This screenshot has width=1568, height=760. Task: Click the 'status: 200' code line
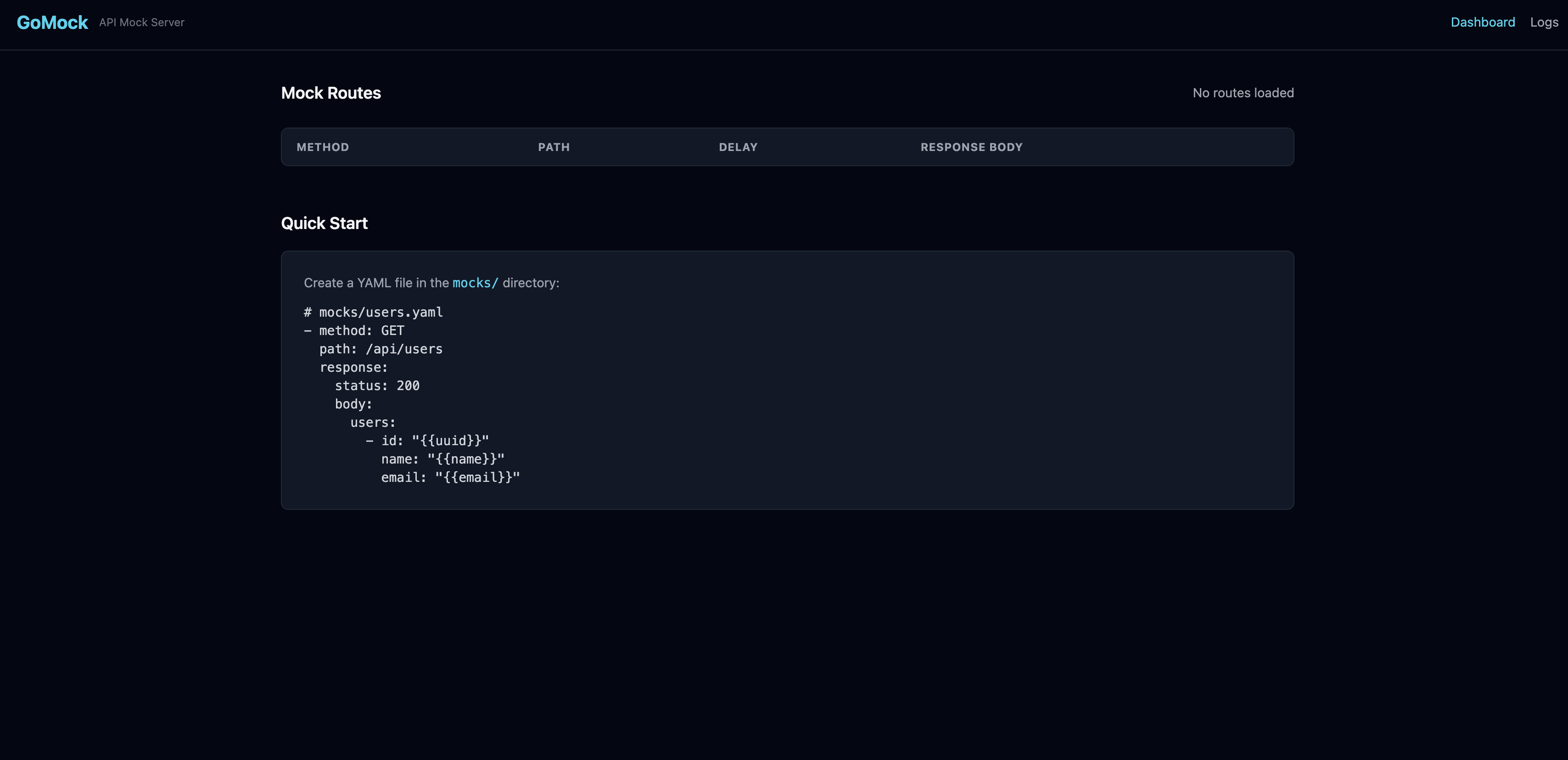point(377,386)
